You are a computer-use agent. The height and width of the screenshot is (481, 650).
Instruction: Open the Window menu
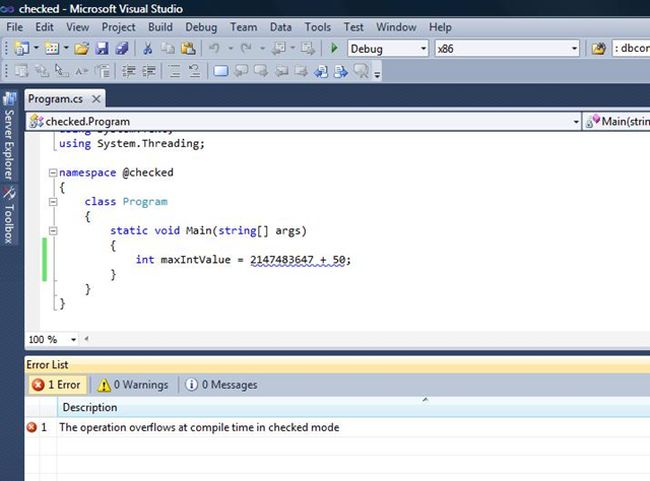pos(396,27)
